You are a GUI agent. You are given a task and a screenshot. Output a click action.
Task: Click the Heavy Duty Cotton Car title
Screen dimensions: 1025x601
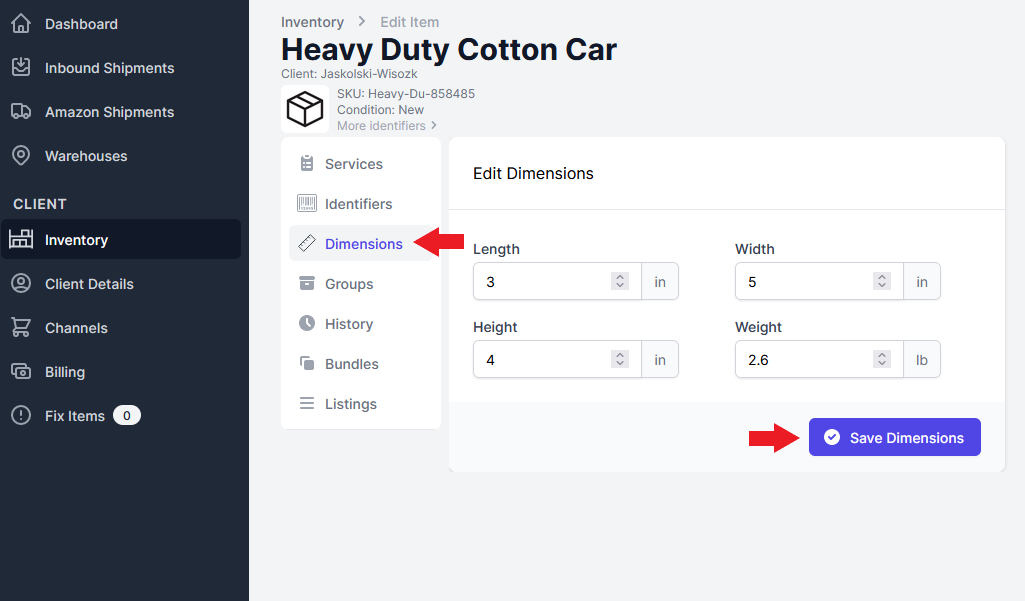pyautogui.click(x=448, y=50)
